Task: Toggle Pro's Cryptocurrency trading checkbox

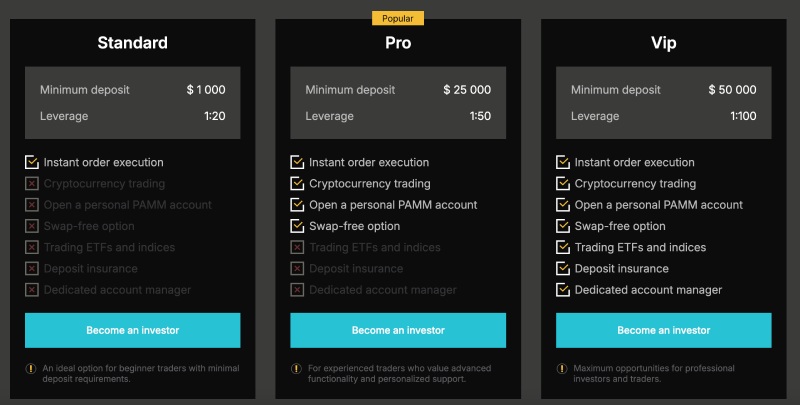Action: pos(297,184)
